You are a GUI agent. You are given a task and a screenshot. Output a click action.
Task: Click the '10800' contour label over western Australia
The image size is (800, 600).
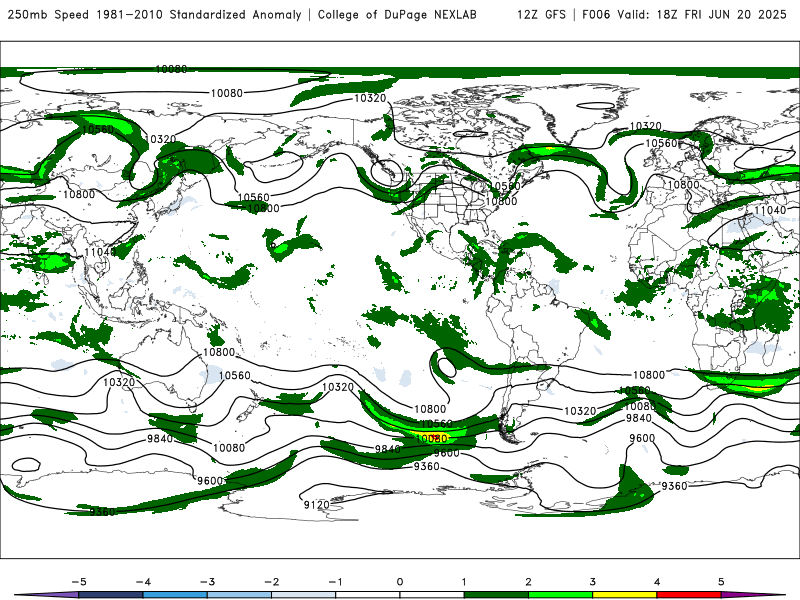(x=219, y=352)
